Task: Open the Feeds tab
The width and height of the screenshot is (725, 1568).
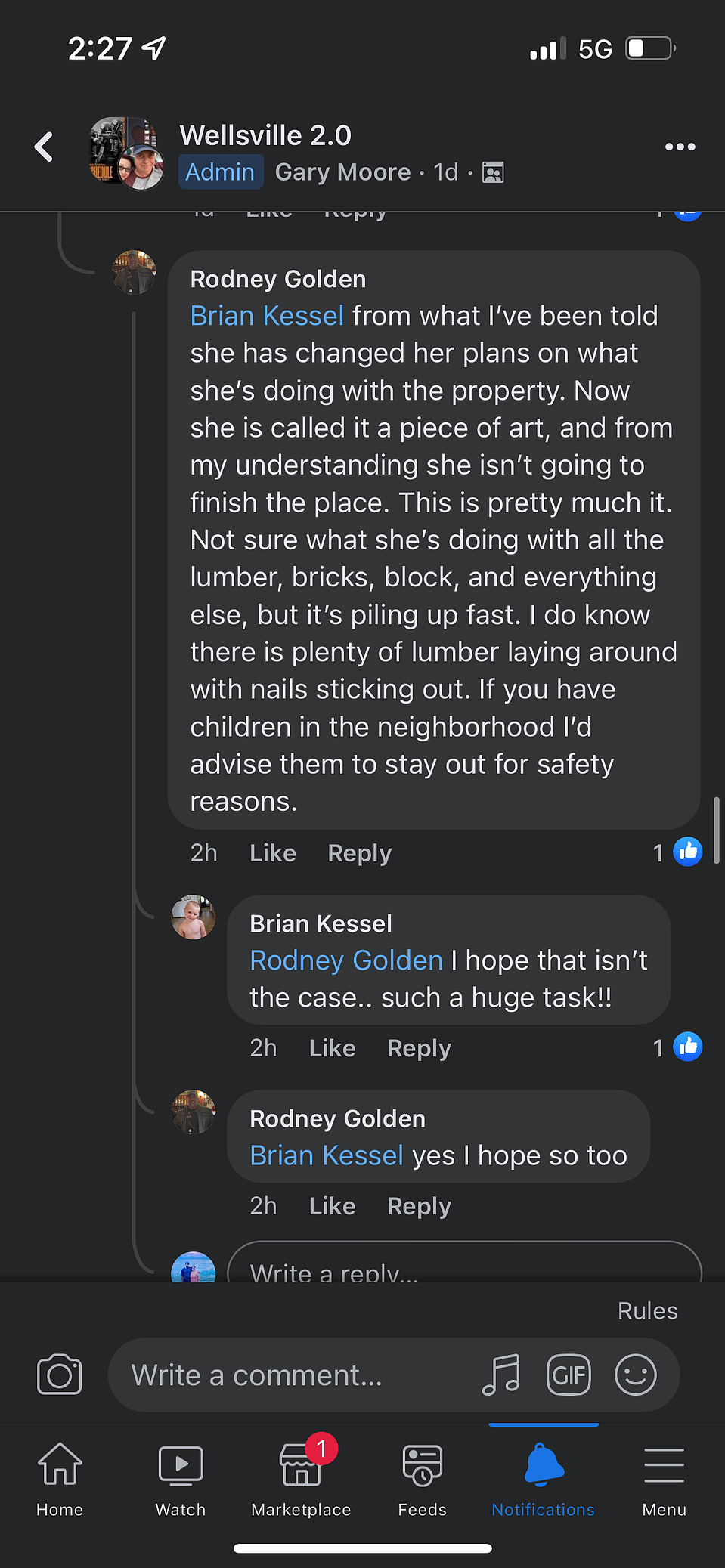Action: 422,1479
